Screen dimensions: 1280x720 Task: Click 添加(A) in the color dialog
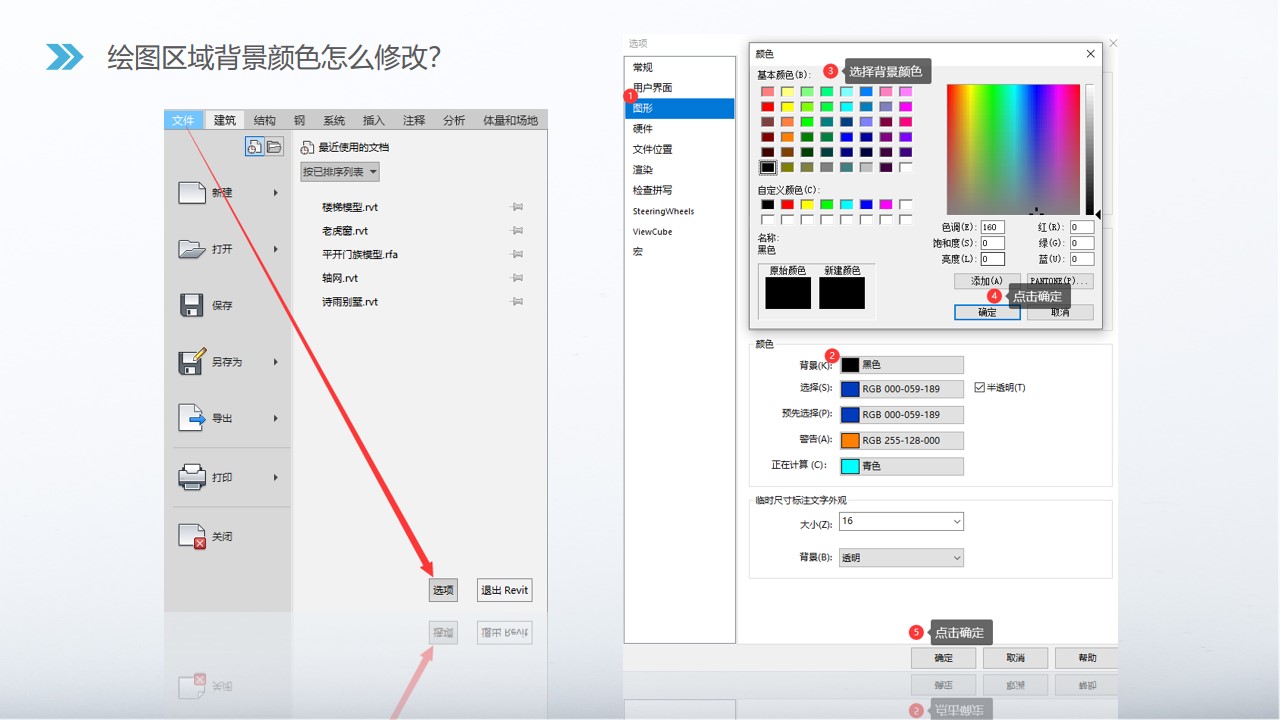[x=987, y=281]
